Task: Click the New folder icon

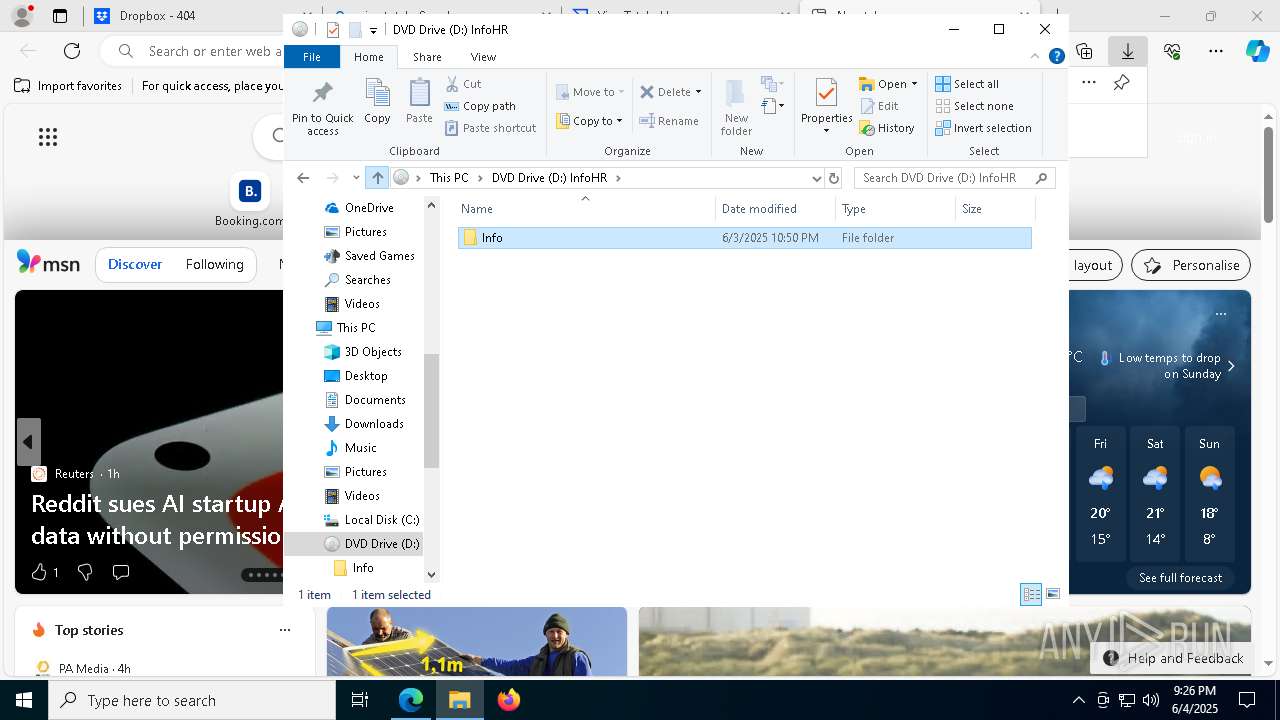Action: point(736,107)
